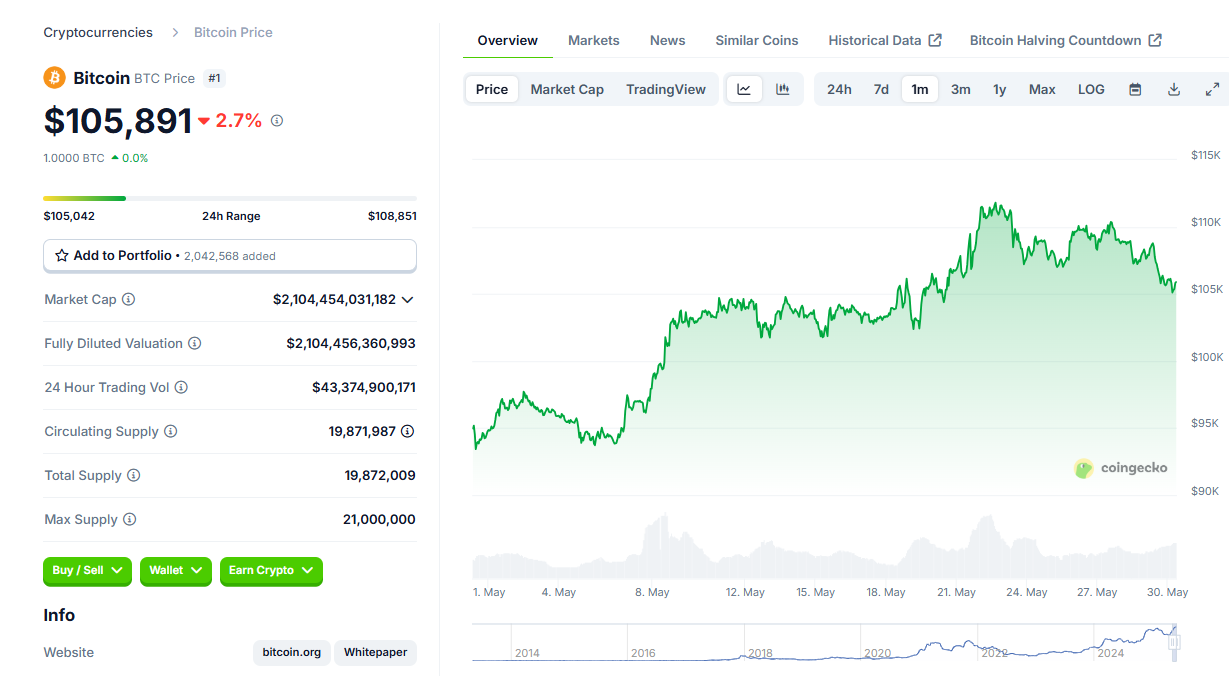The image size is (1229, 676).
Task: Open the Similar Coins tab
Action: pos(757,40)
